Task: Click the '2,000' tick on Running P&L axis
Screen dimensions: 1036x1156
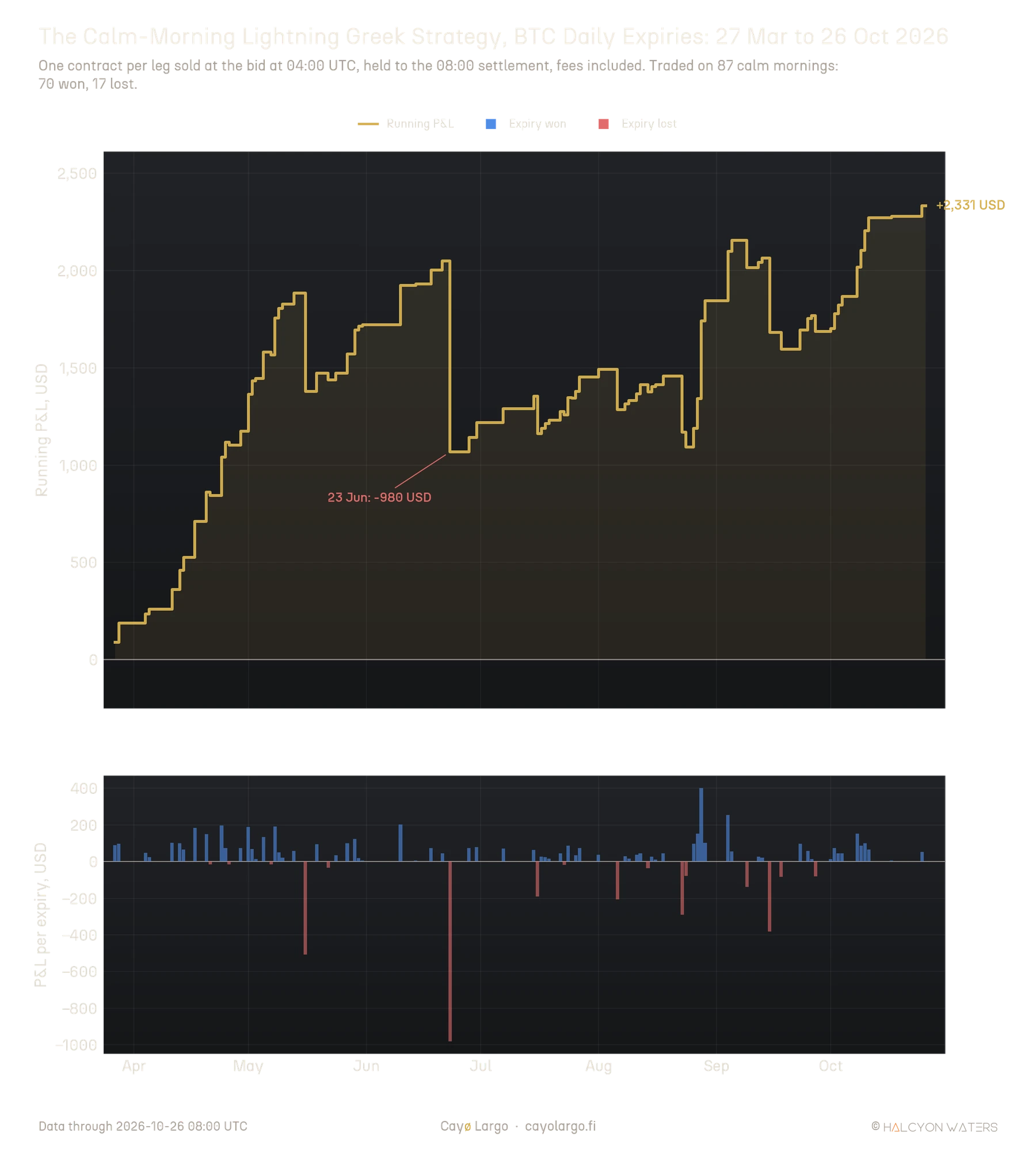Action: point(77,271)
